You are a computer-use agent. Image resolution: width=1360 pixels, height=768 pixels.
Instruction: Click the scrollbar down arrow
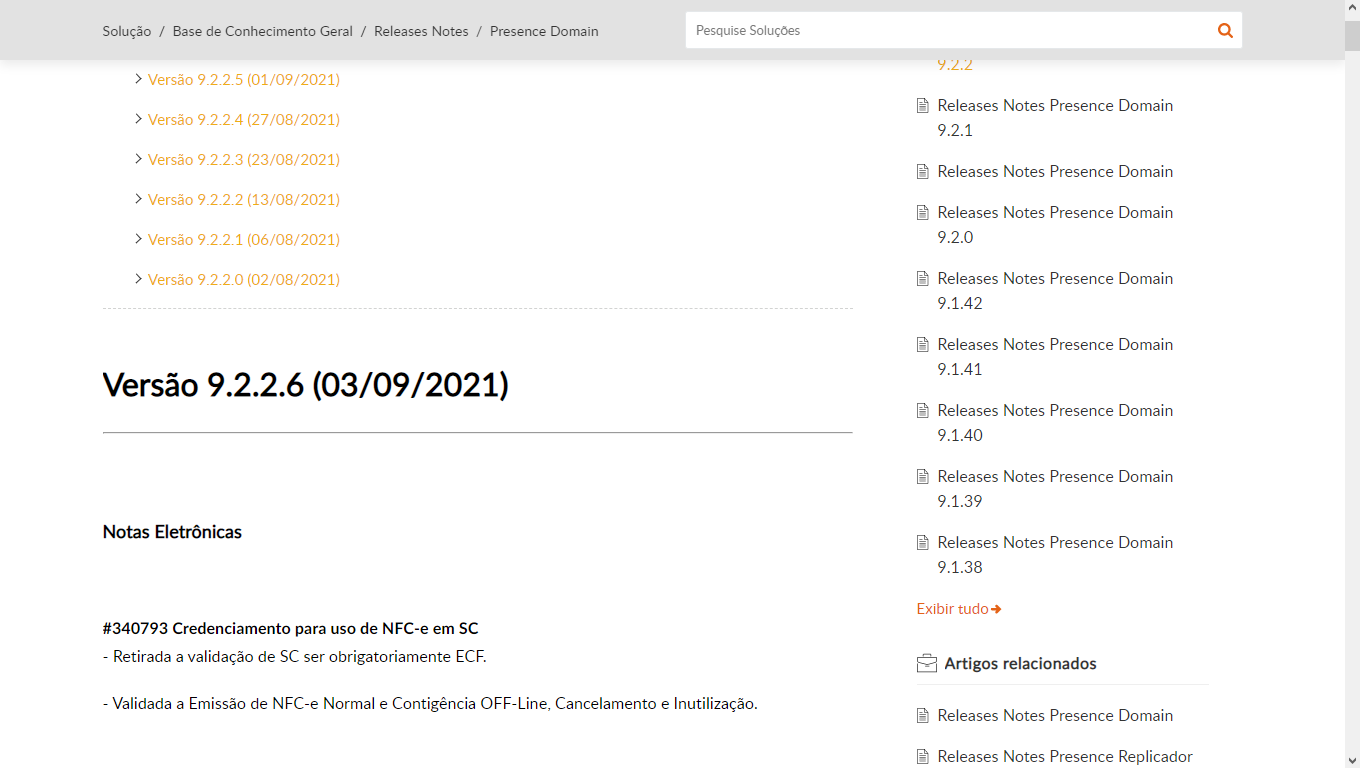click(1352, 760)
